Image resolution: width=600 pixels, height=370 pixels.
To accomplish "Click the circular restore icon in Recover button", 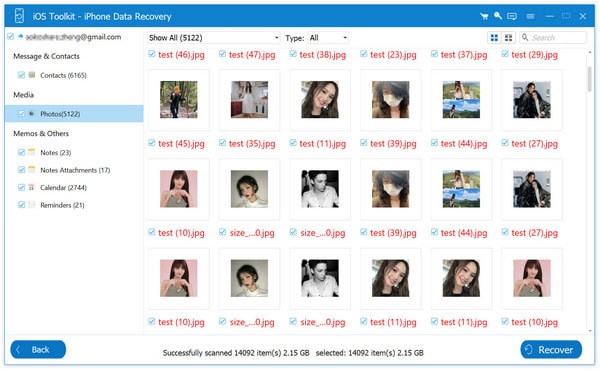I will click(x=528, y=349).
